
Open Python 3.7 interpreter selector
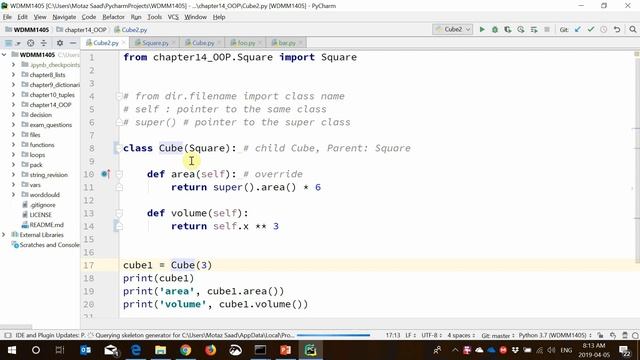click(555, 335)
